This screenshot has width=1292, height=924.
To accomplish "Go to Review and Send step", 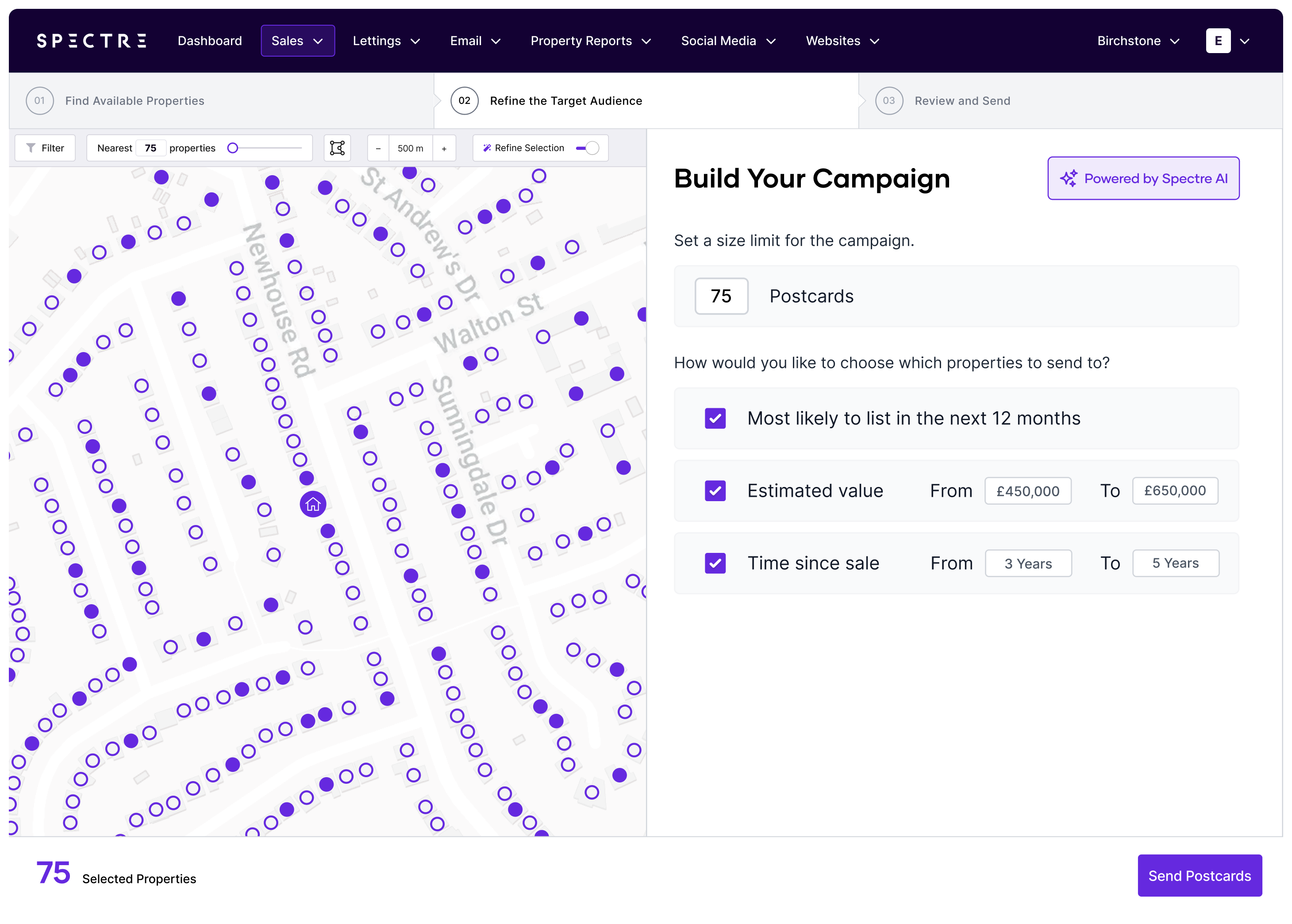I will 962,101.
